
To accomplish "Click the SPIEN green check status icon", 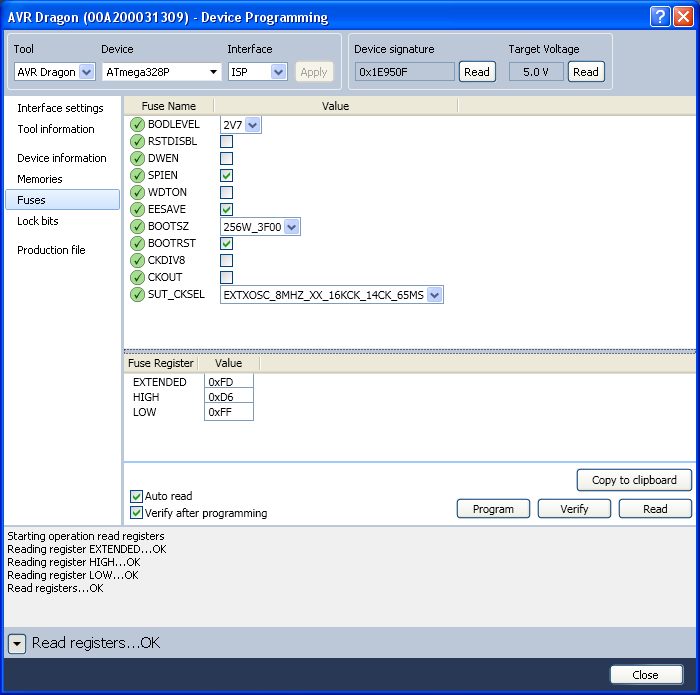I will tap(137, 175).
